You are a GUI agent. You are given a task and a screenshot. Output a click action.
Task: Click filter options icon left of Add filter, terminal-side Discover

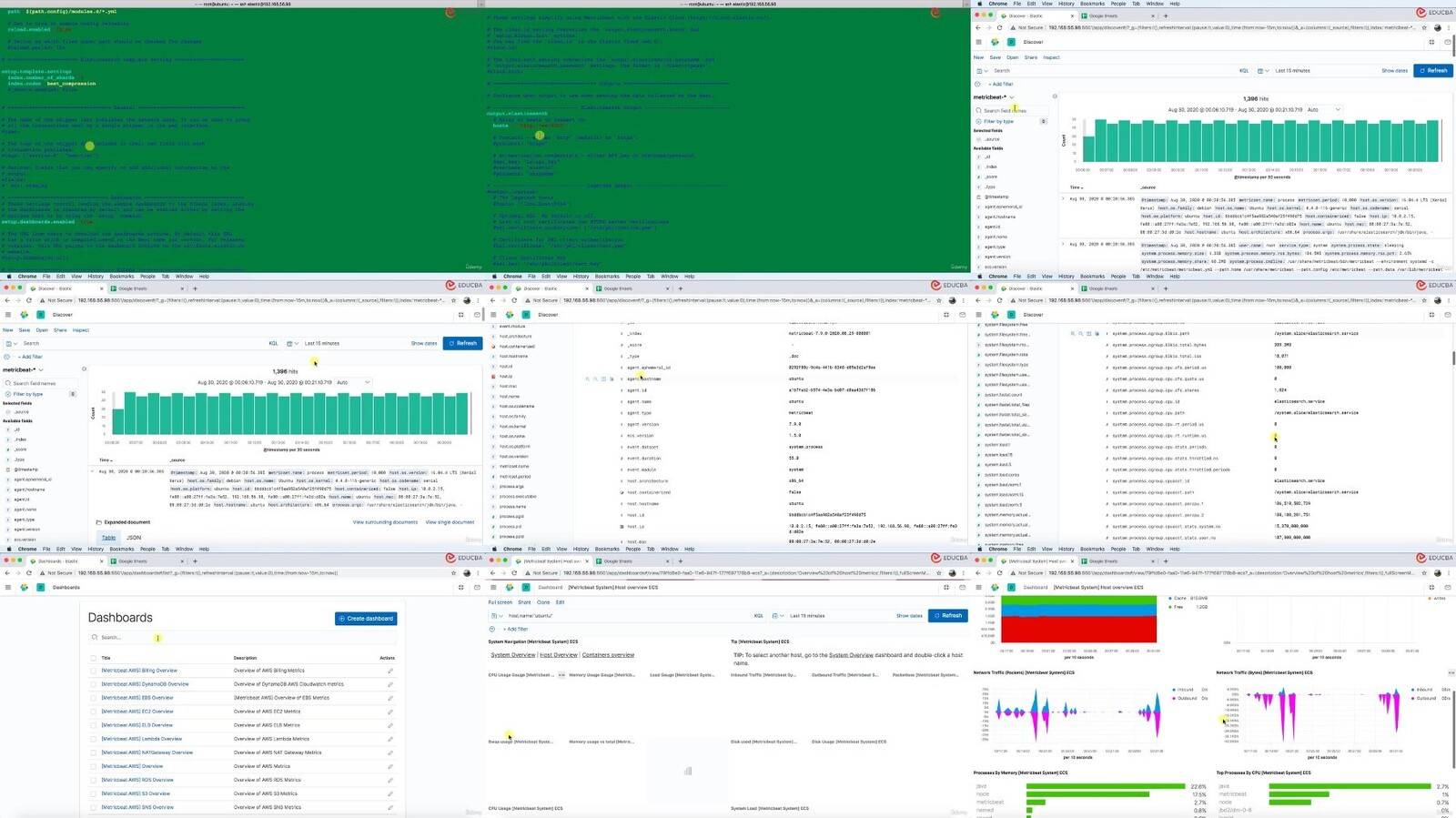pyautogui.click(x=978, y=84)
